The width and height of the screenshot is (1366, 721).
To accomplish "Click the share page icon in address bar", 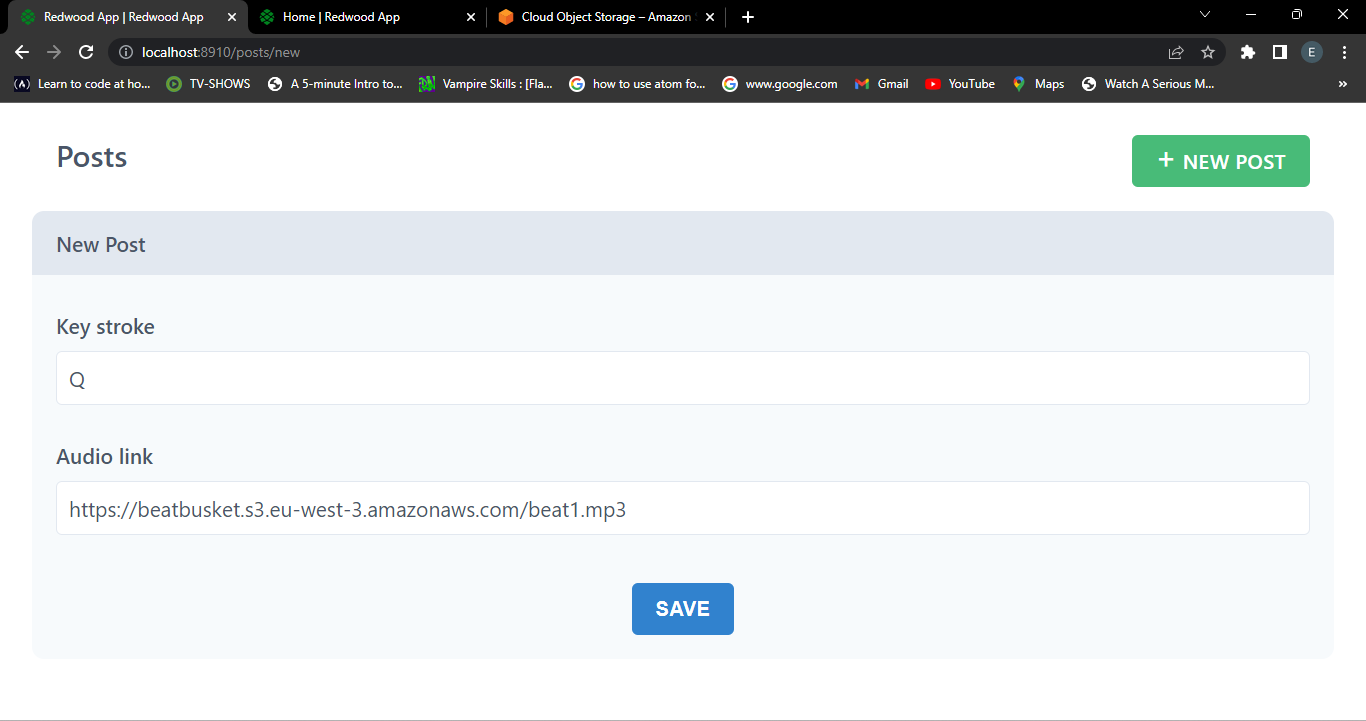I will point(1176,52).
